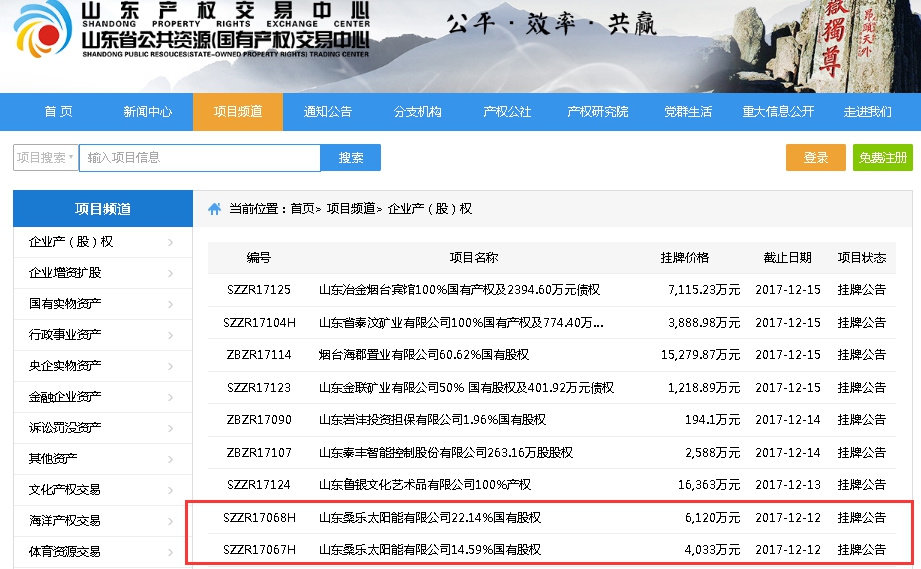Expand the chevron next to 央企实物资产

click(x=170, y=366)
